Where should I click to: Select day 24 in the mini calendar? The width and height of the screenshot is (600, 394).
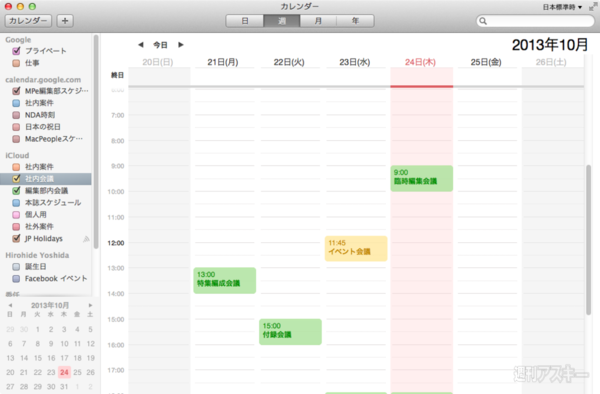pos(64,372)
